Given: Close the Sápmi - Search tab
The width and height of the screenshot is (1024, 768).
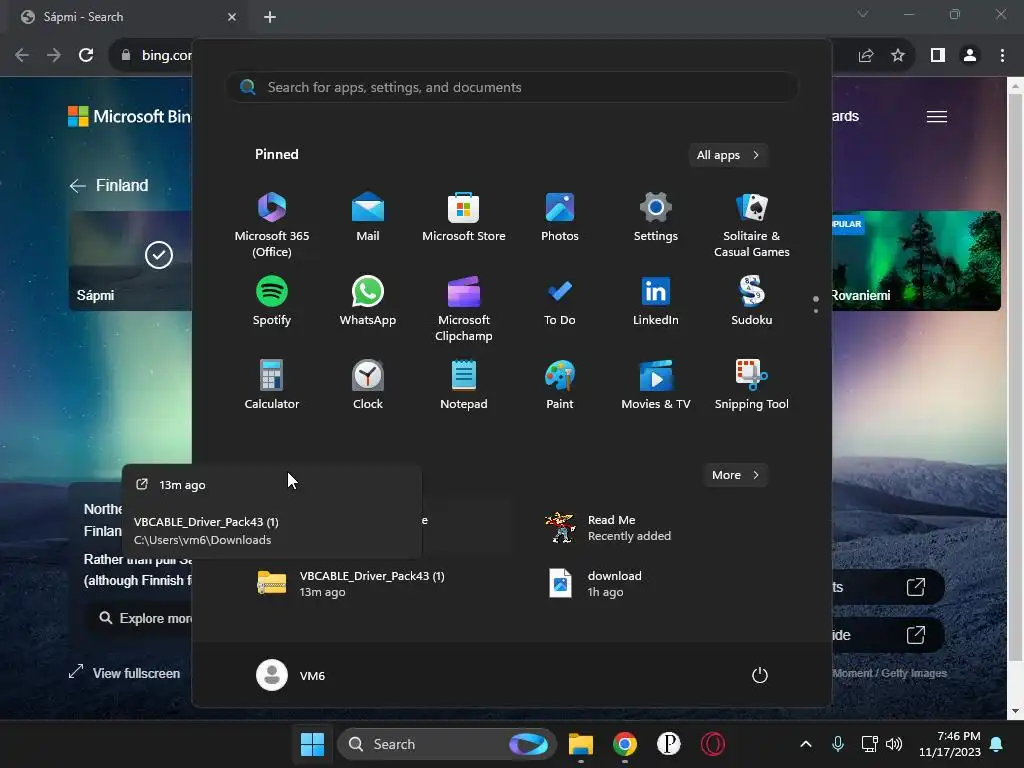Looking at the screenshot, I should click(232, 17).
